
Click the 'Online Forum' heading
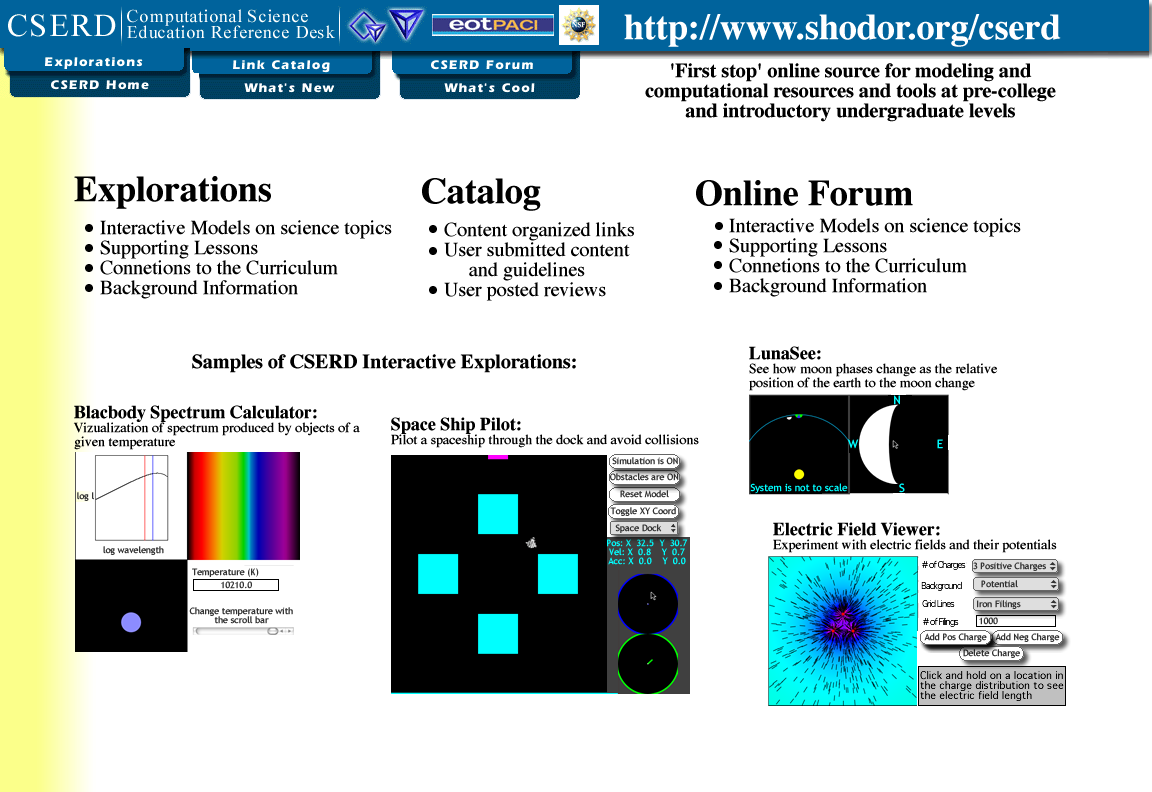[804, 193]
